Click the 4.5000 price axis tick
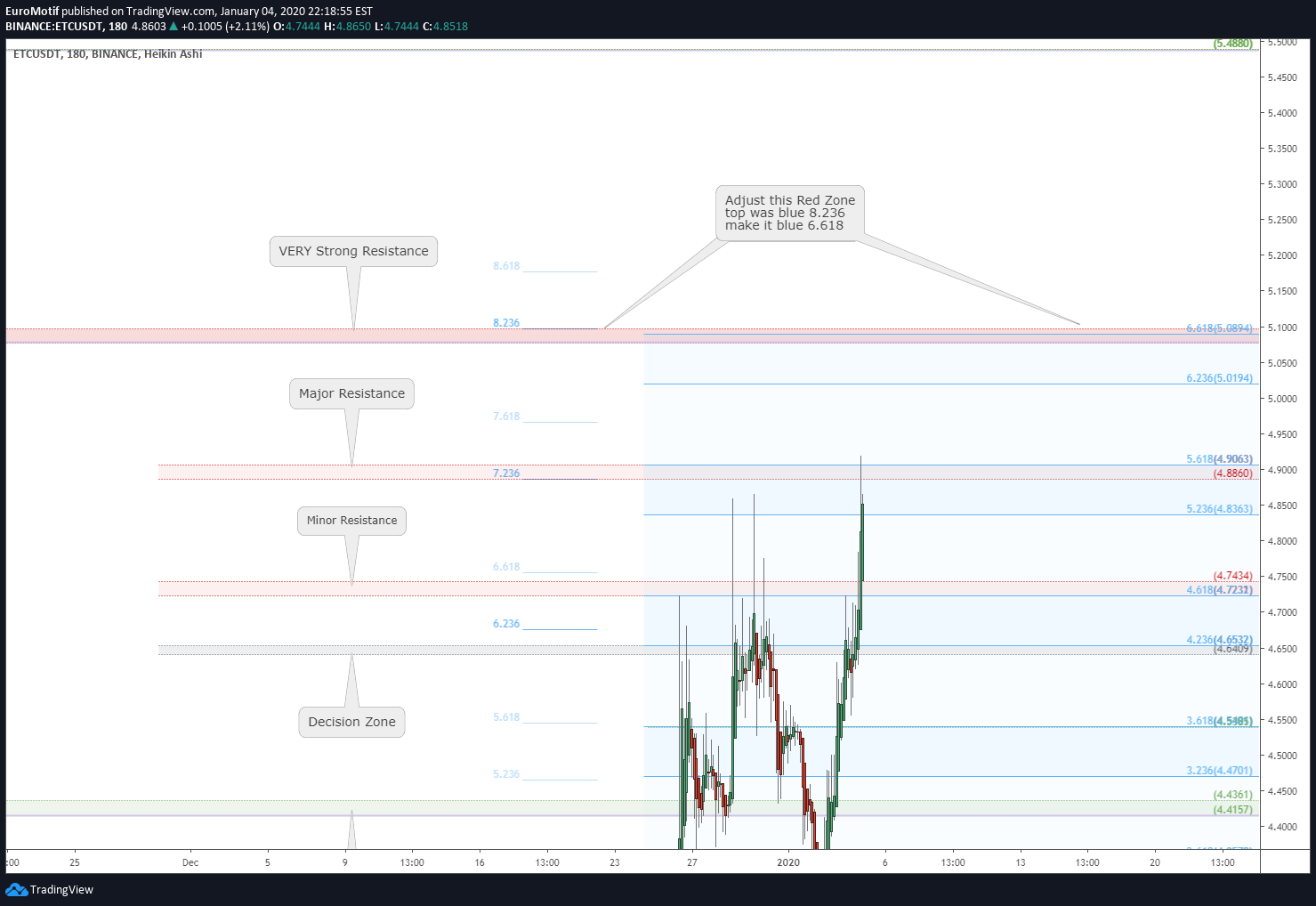This screenshot has width=1316, height=906. click(1282, 756)
